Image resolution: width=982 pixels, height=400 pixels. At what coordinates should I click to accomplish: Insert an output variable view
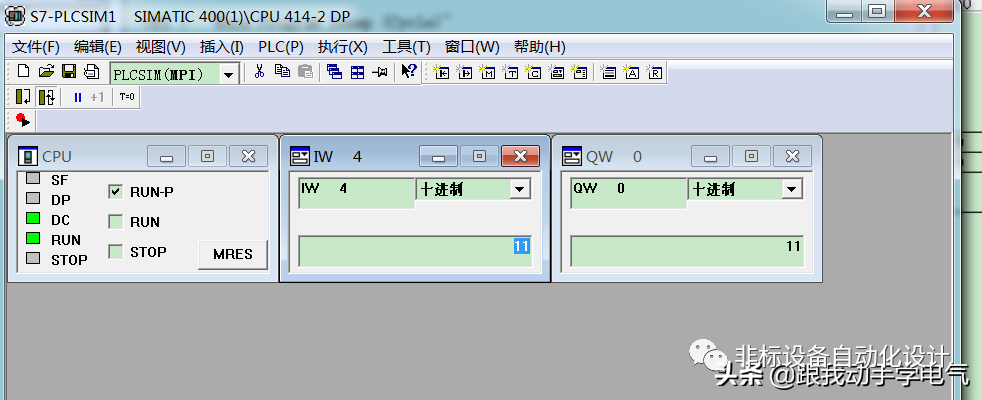click(x=465, y=72)
